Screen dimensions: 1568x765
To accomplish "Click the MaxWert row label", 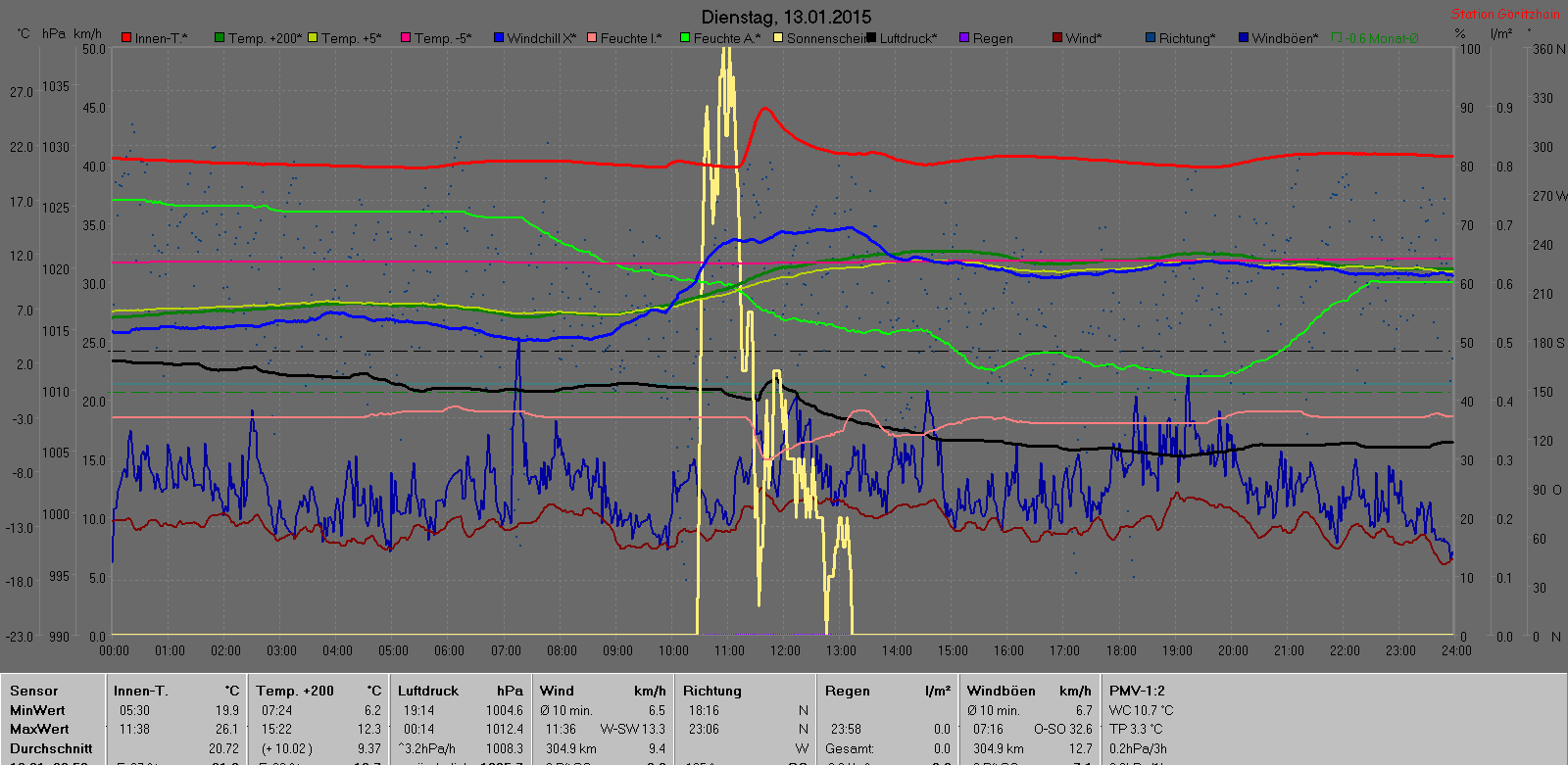I will point(39,729).
